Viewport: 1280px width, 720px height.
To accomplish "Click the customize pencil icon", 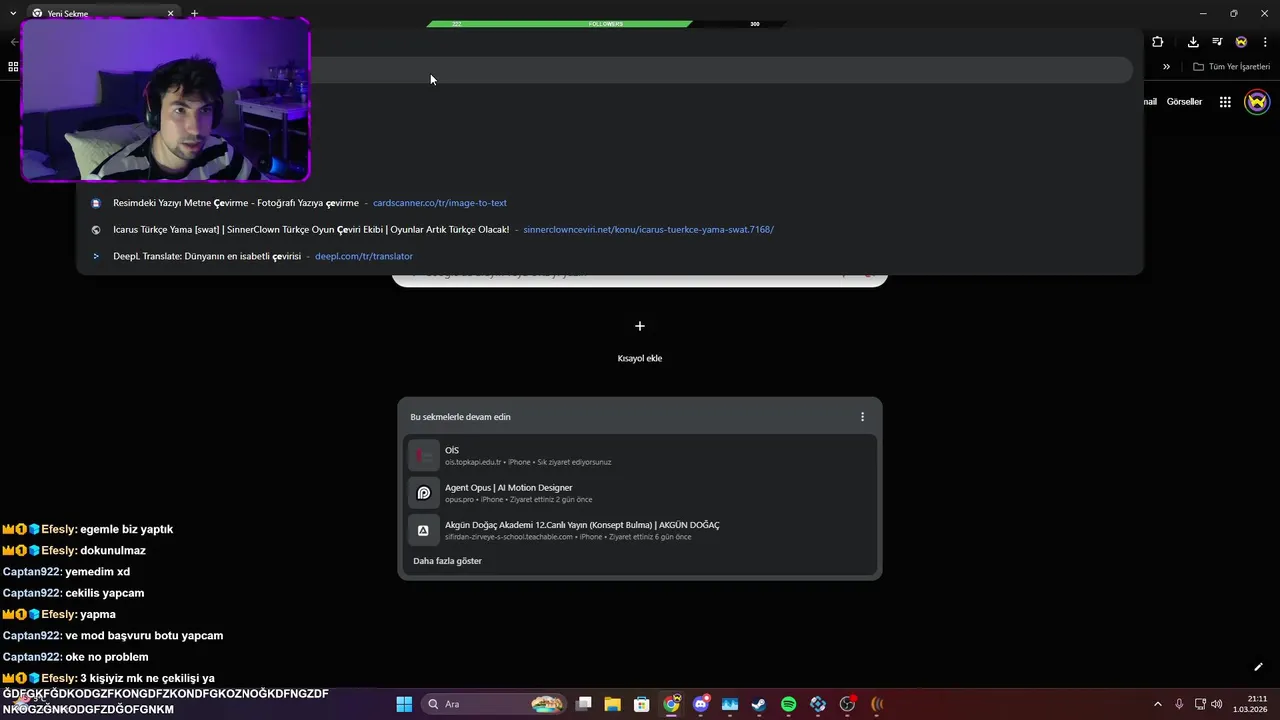I will click(x=1258, y=667).
